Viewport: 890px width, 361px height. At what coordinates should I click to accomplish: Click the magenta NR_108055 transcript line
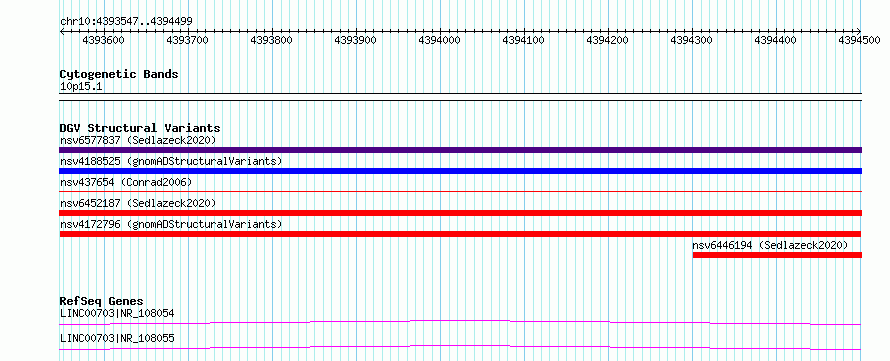click(x=460, y=347)
